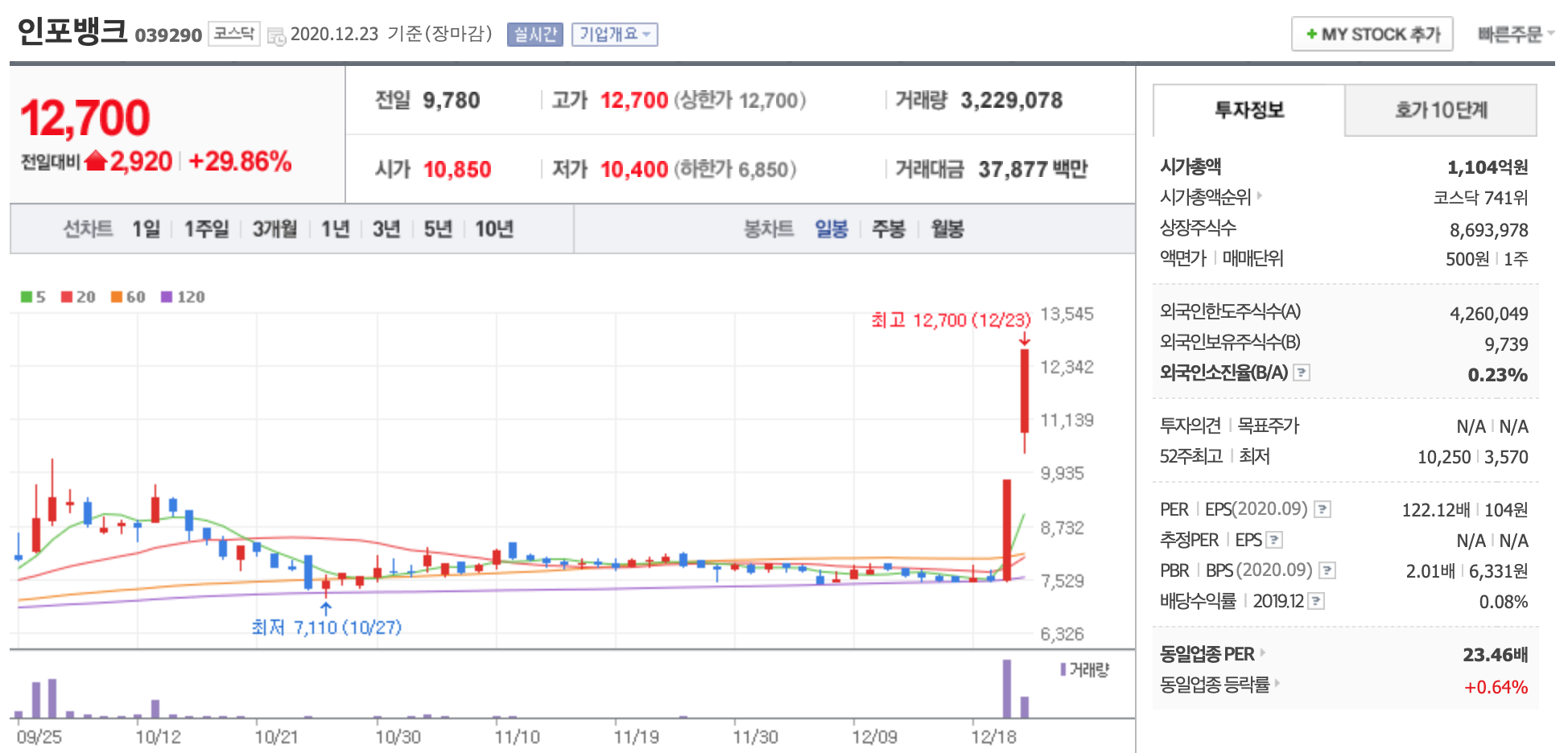Click the 동일업종 등락률 value +0.64%

1496,687
